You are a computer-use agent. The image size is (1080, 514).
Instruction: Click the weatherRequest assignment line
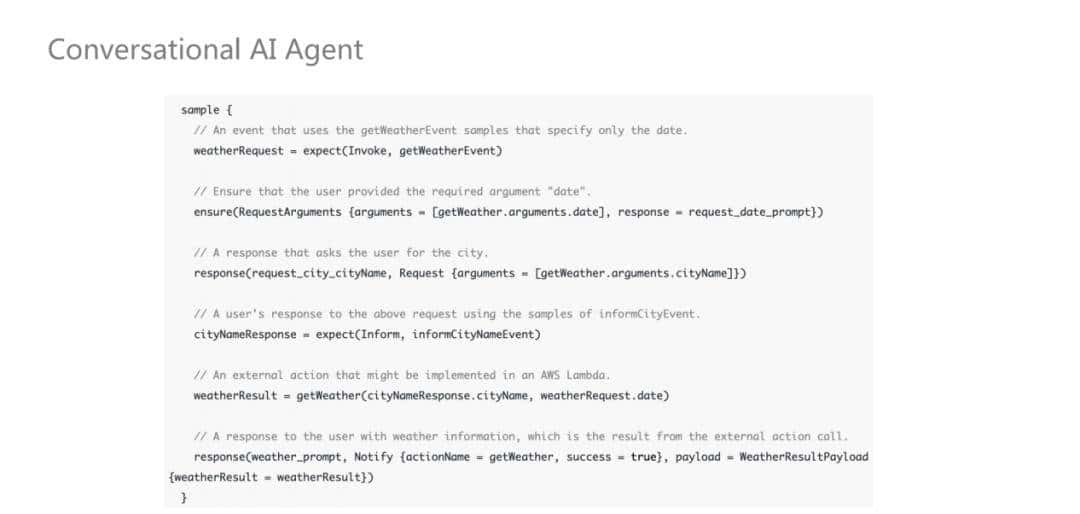tap(347, 150)
